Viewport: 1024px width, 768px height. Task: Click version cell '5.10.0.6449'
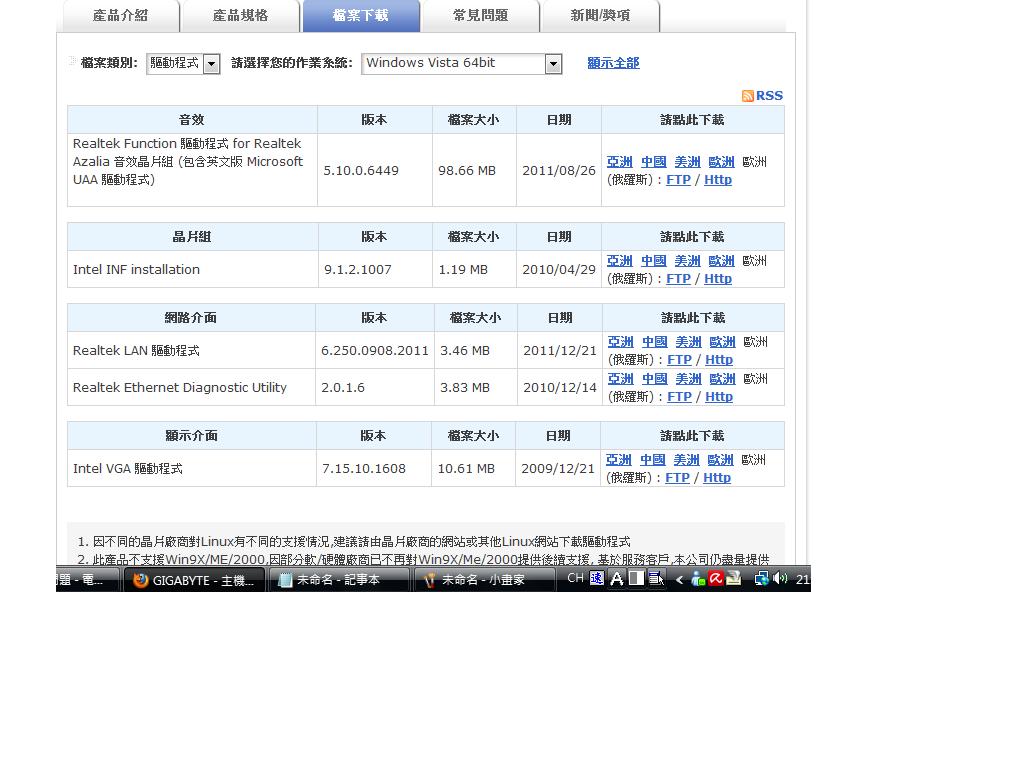(x=375, y=170)
